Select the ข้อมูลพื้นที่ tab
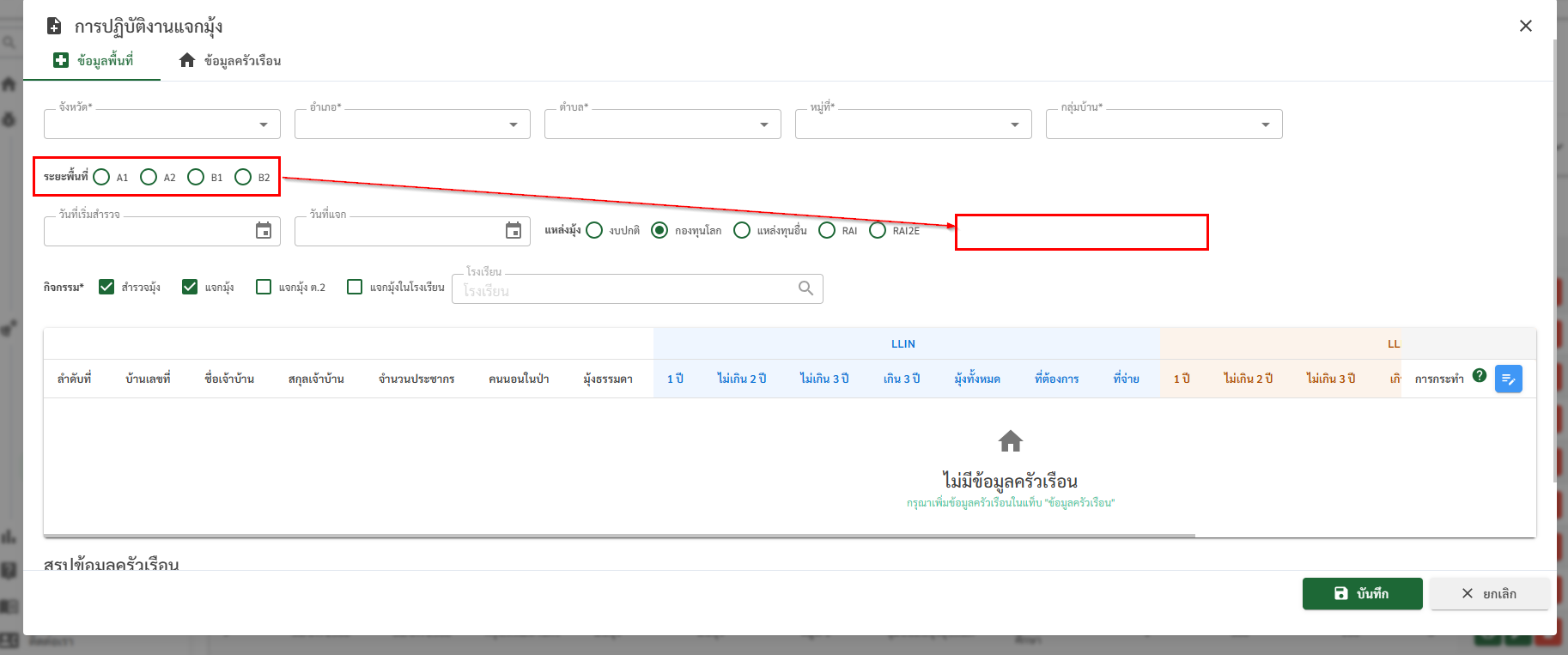The width and height of the screenshot is (1568, 655). (x=93, y=61)
